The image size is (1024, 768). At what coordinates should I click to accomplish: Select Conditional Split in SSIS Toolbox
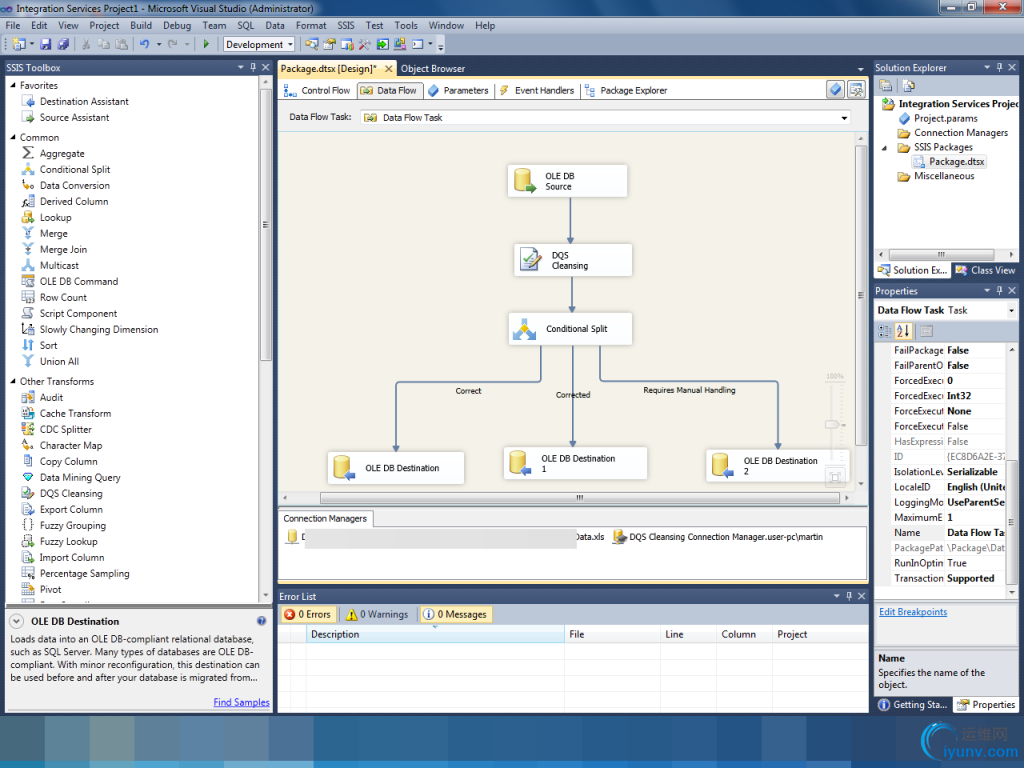(x=74, y=169)
